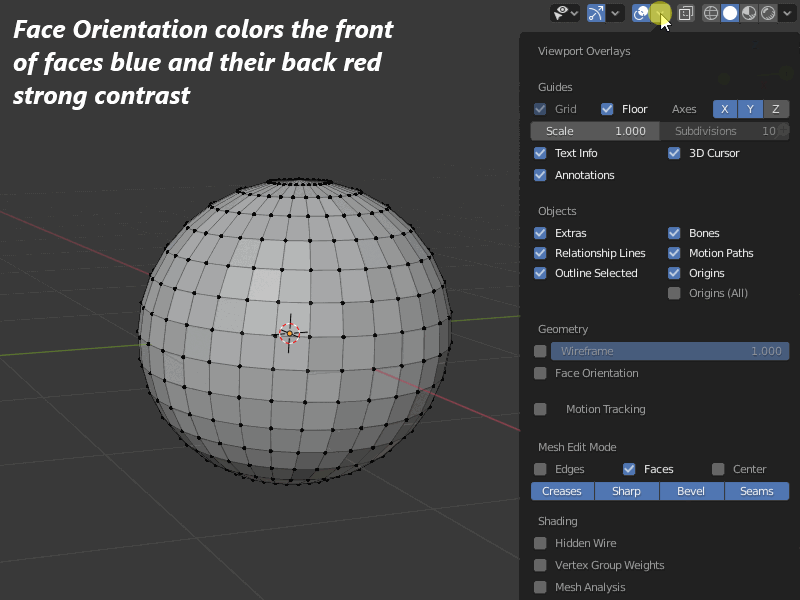The width and height of the screenshot is (800, 600).
Task: Toggle the viewport Overlays icon
Action: (638, 13)
